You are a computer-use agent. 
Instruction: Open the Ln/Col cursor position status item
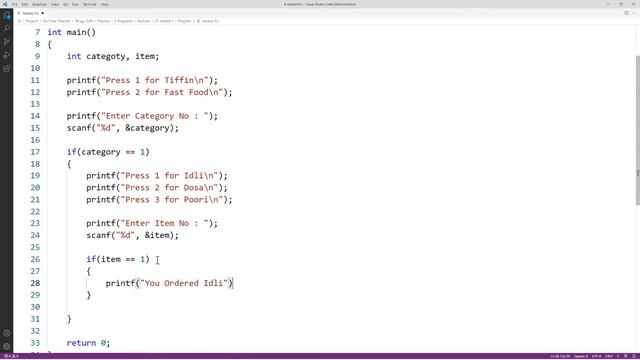[x=560, y=356]
